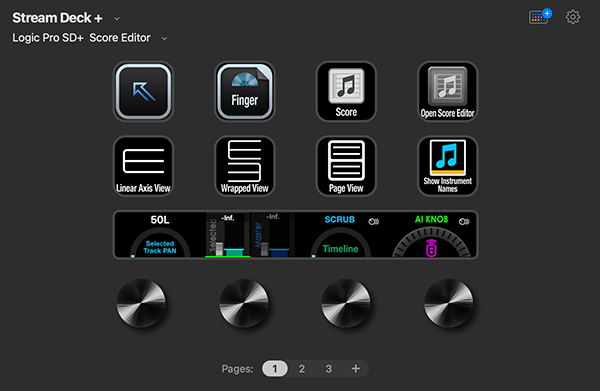Go to page 2

pyautogui.click(x=302, y=369)
